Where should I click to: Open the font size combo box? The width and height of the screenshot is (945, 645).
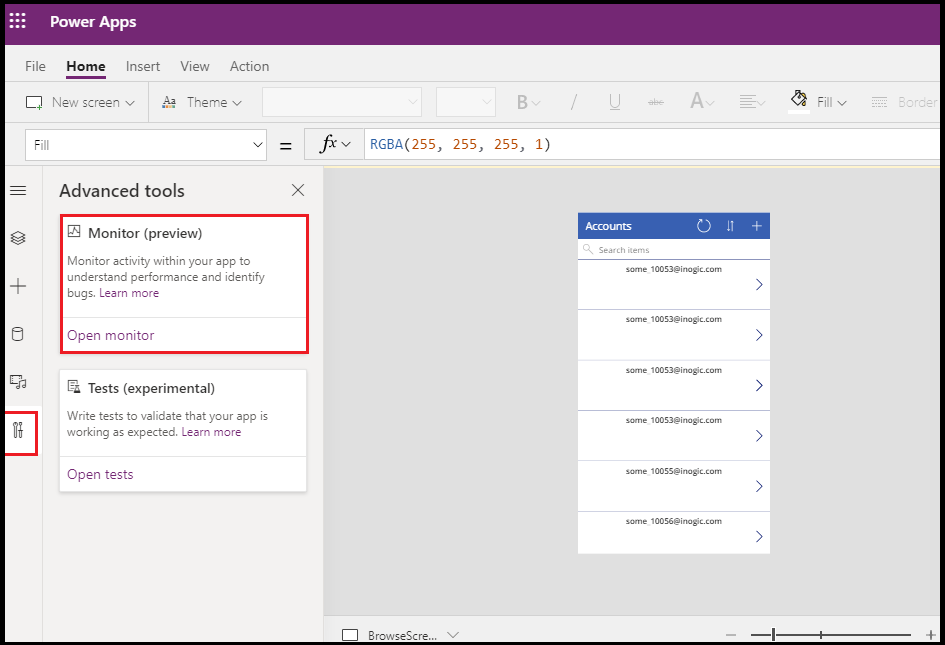click(x=466, y=102)
